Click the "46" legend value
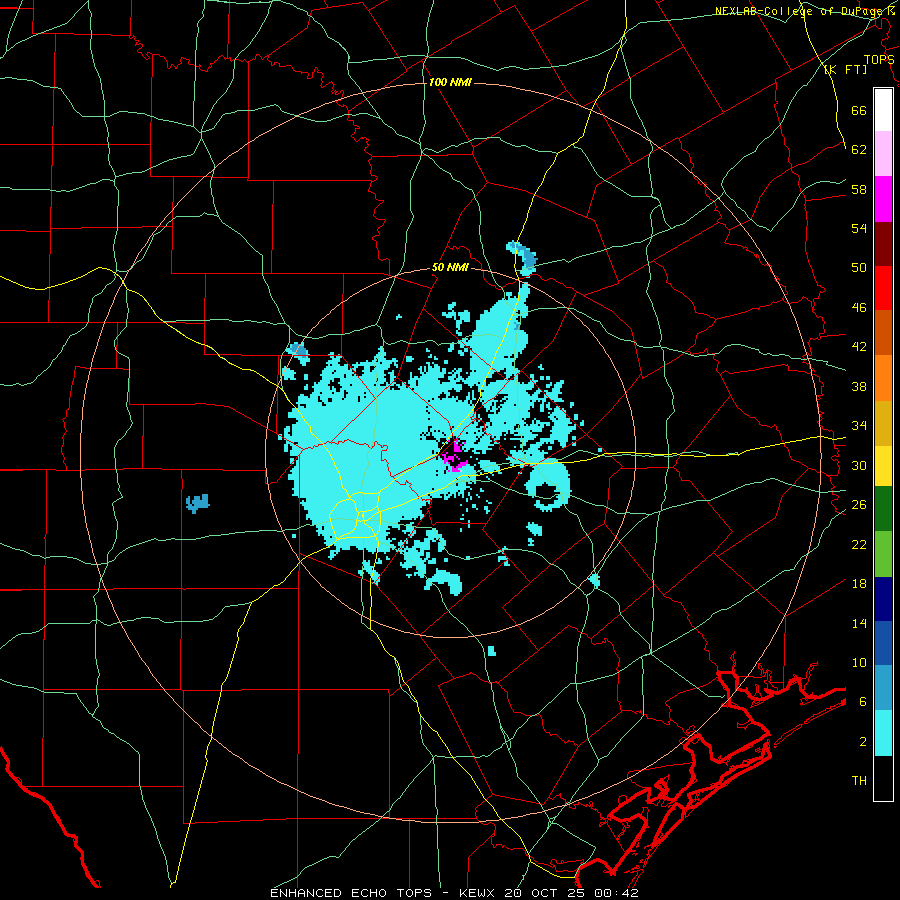The height and width of the screenshot is (900, 900). [x=859, y=307]
